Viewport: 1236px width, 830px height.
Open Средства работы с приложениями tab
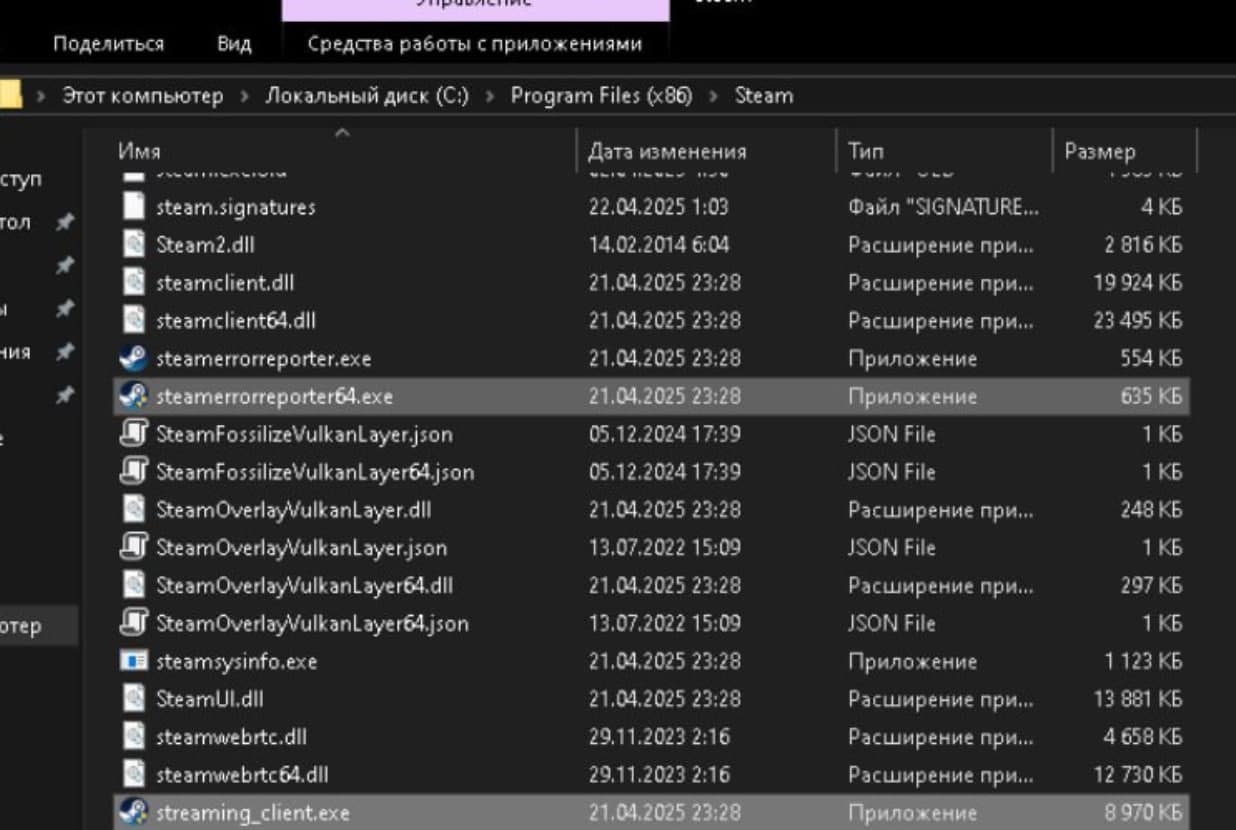click(x=474, y=44)
